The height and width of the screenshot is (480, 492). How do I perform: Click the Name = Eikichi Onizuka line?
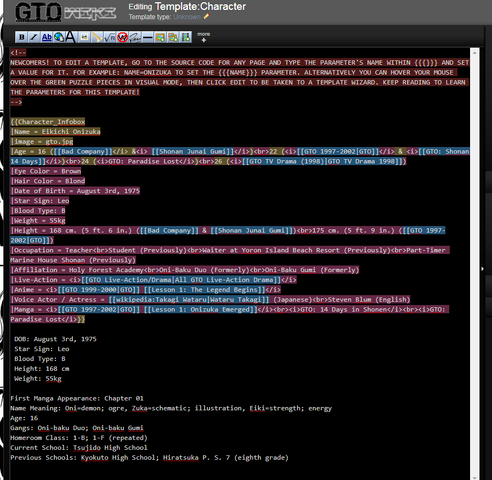(55, 132)
